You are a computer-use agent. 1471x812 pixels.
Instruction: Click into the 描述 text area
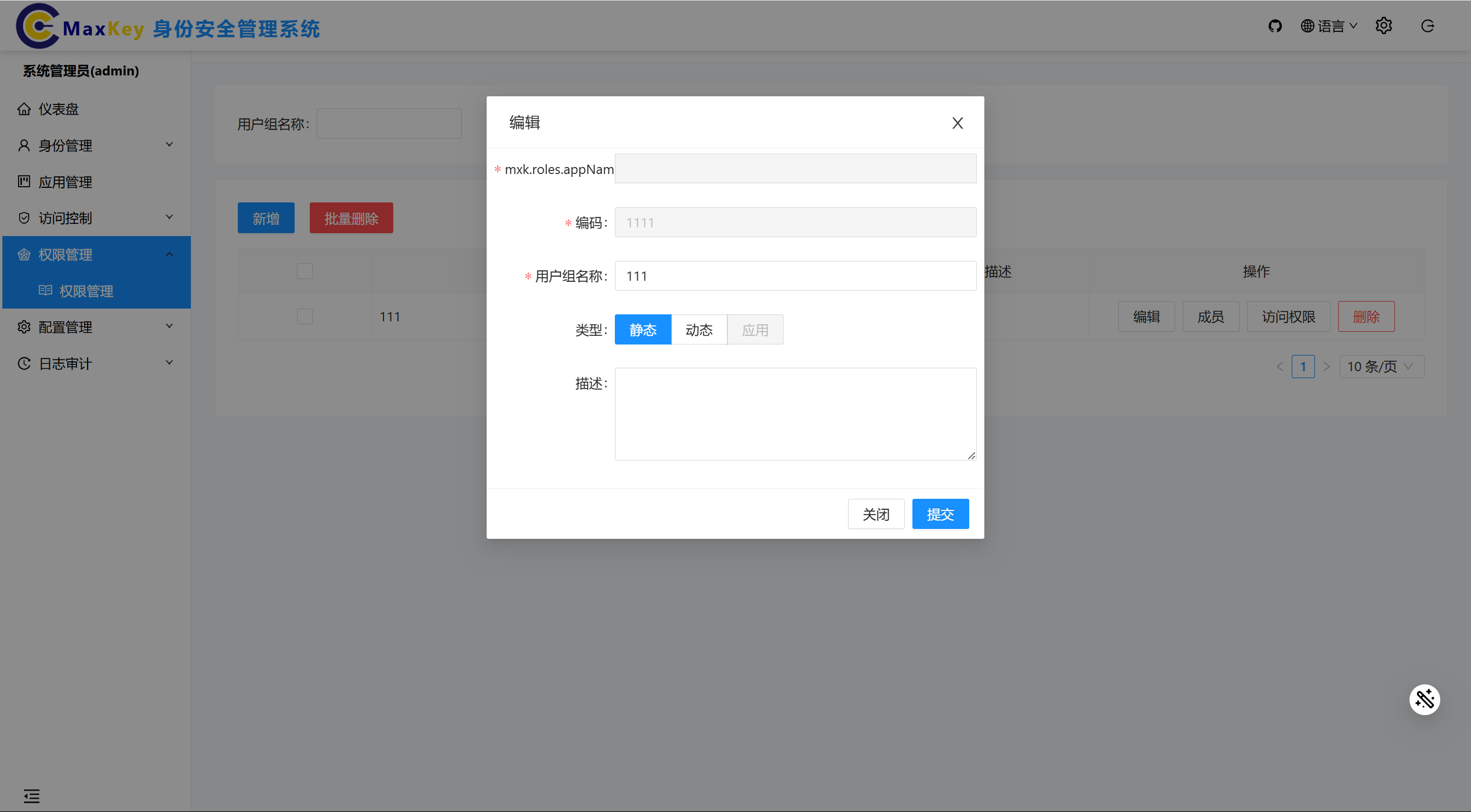(x=795, y=414)
